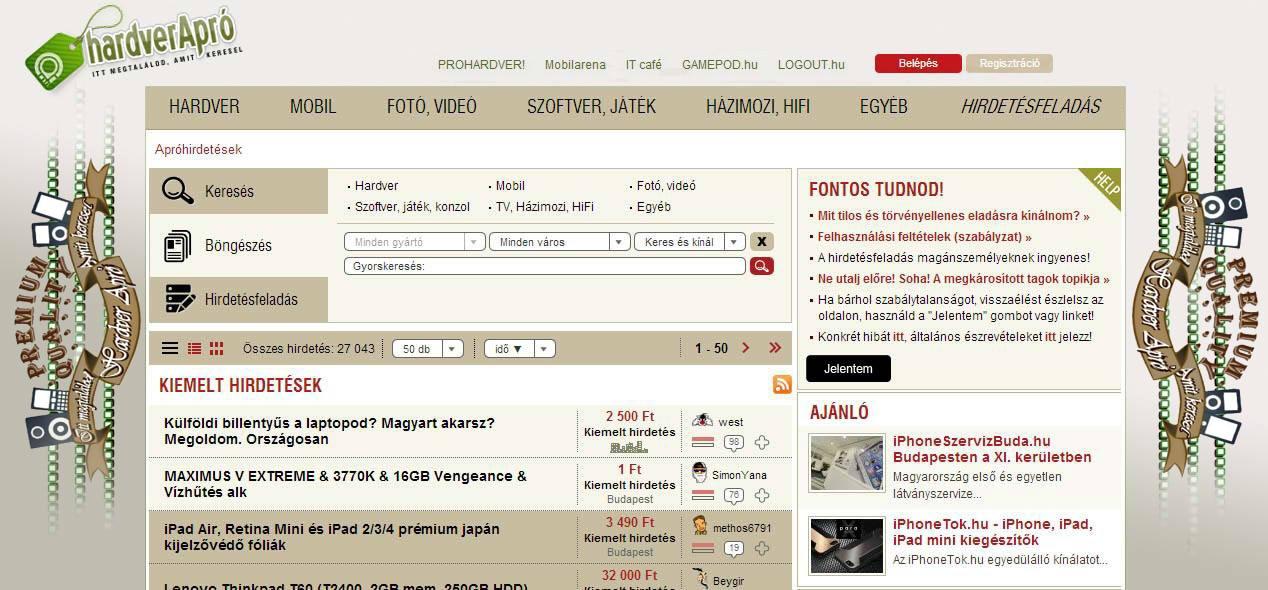Open SimonYana's rating bubble showing 76
The image size is (1268, 590).
point(734,496)
